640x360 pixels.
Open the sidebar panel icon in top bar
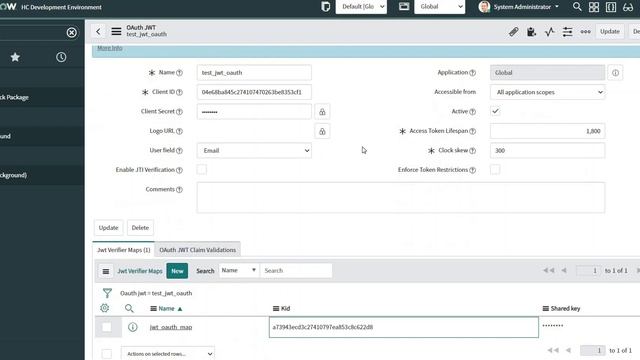[611, 7]
